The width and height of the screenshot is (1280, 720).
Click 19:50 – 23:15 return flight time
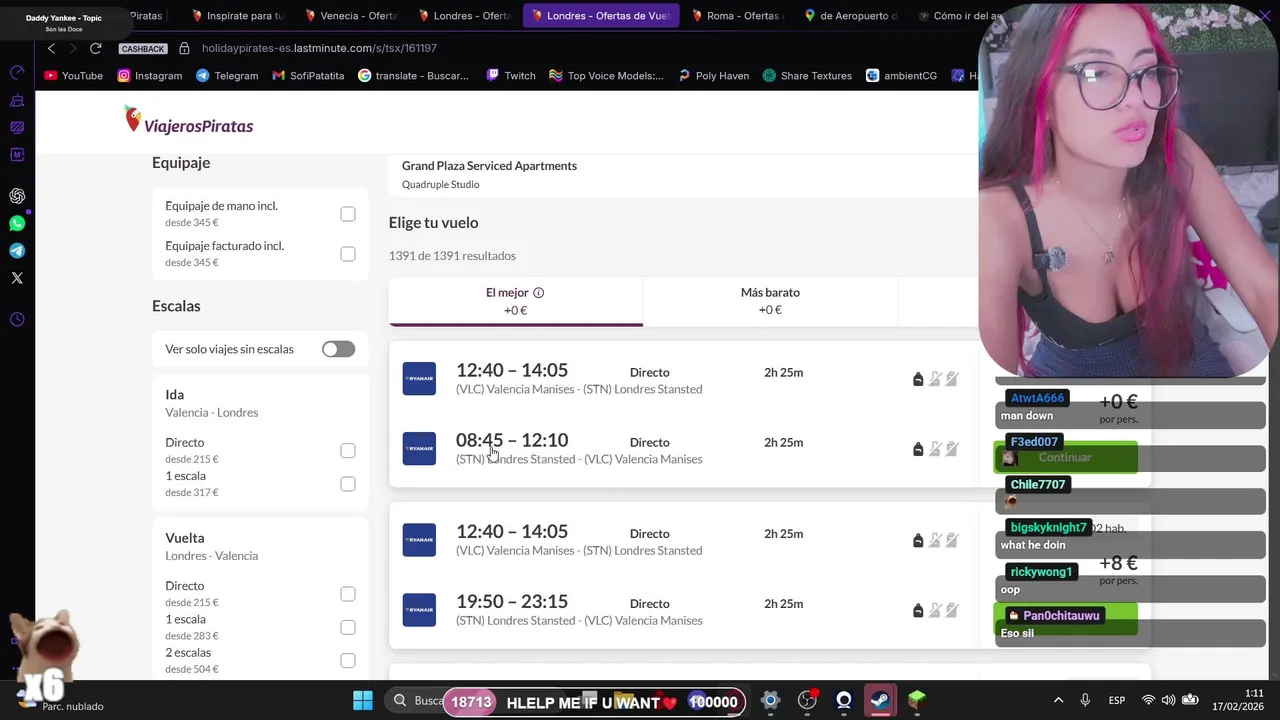coord(512,601)
